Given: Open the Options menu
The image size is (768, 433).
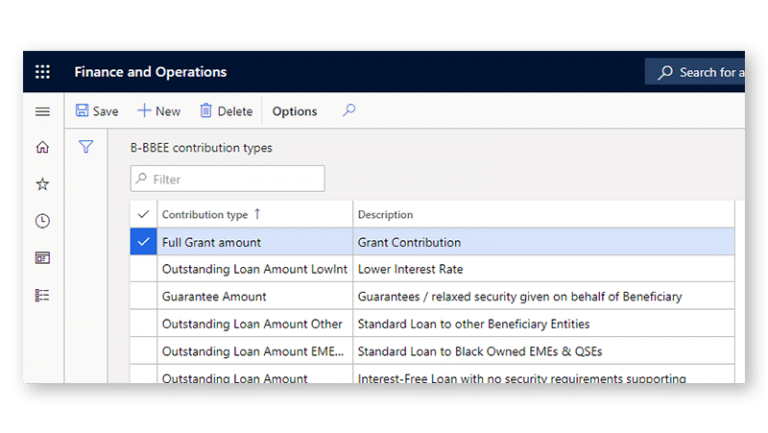Looking at the screenshot, I should click(x=294, y=111).
